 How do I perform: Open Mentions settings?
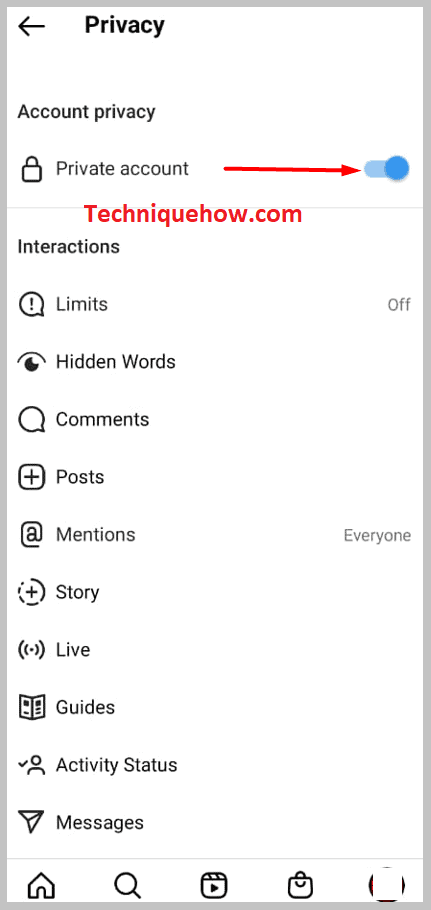[x=215, y=535]
